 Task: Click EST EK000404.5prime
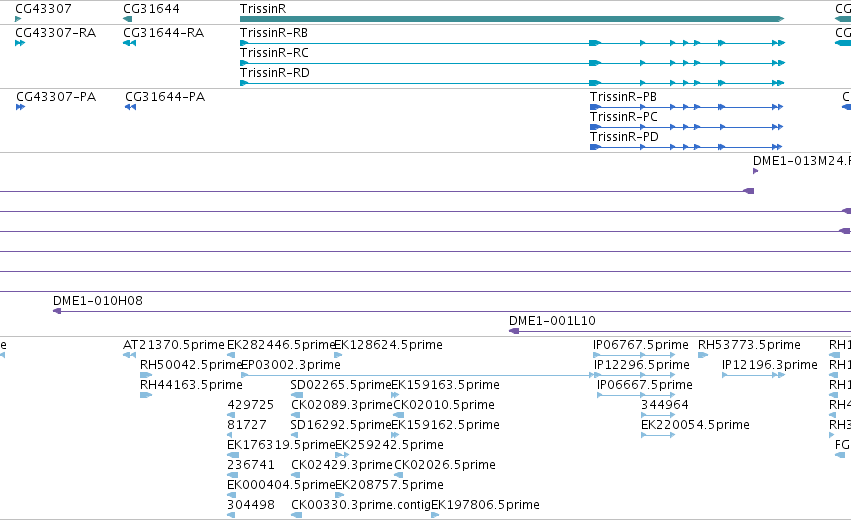(x=281, y=485)
